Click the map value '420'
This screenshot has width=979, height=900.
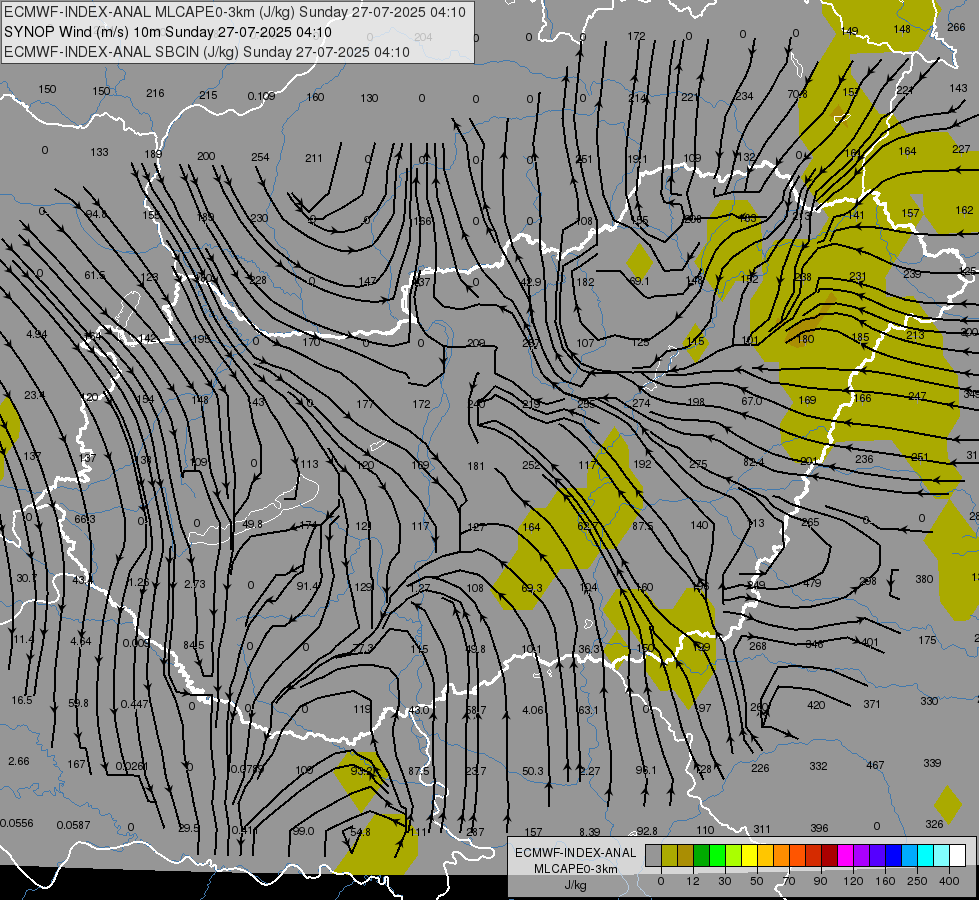816,705
